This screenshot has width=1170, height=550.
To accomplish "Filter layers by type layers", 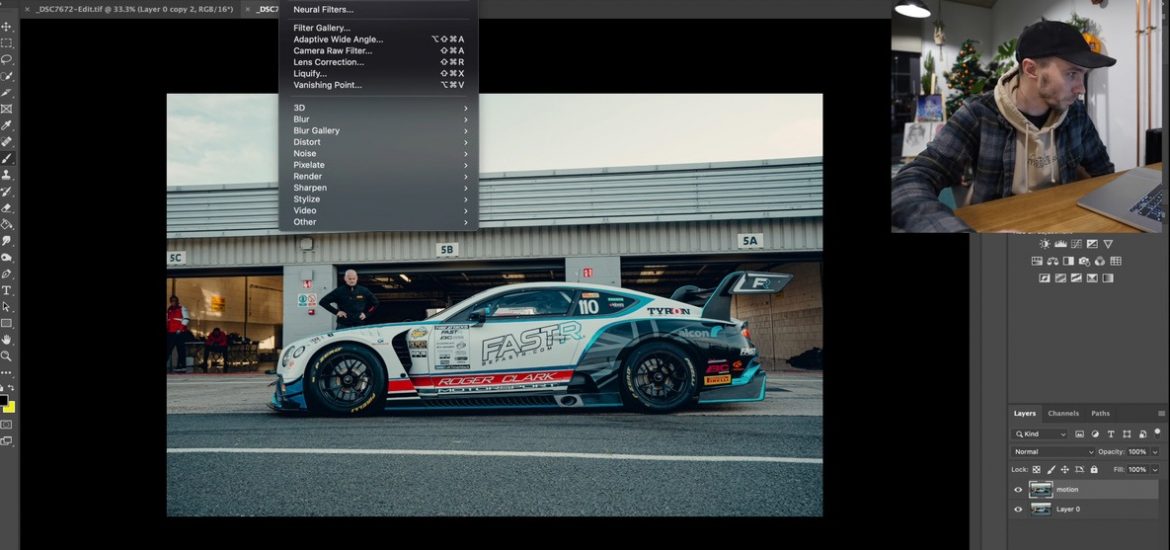I will [x=1111, y=434].
